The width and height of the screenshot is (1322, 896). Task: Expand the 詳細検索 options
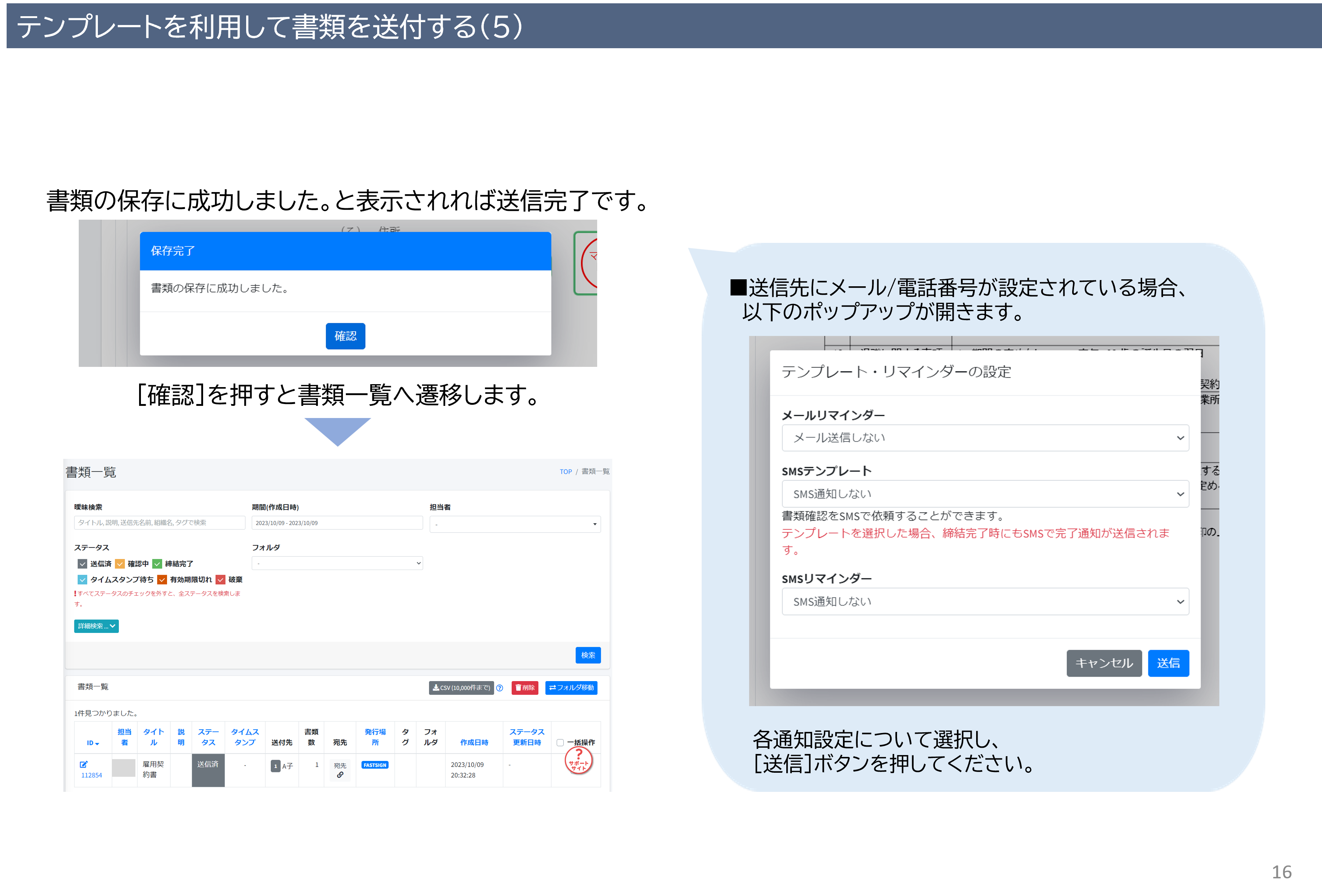coord(96,626)
